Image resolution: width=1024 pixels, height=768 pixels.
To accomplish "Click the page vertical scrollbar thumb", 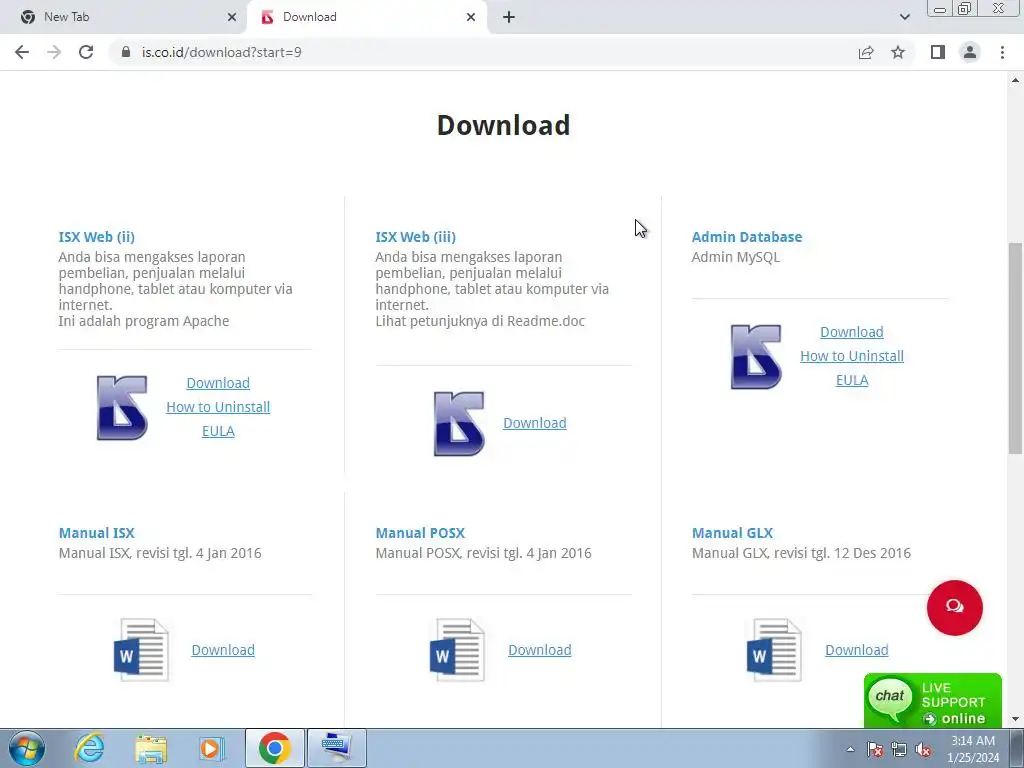I will coord(1015,348).
